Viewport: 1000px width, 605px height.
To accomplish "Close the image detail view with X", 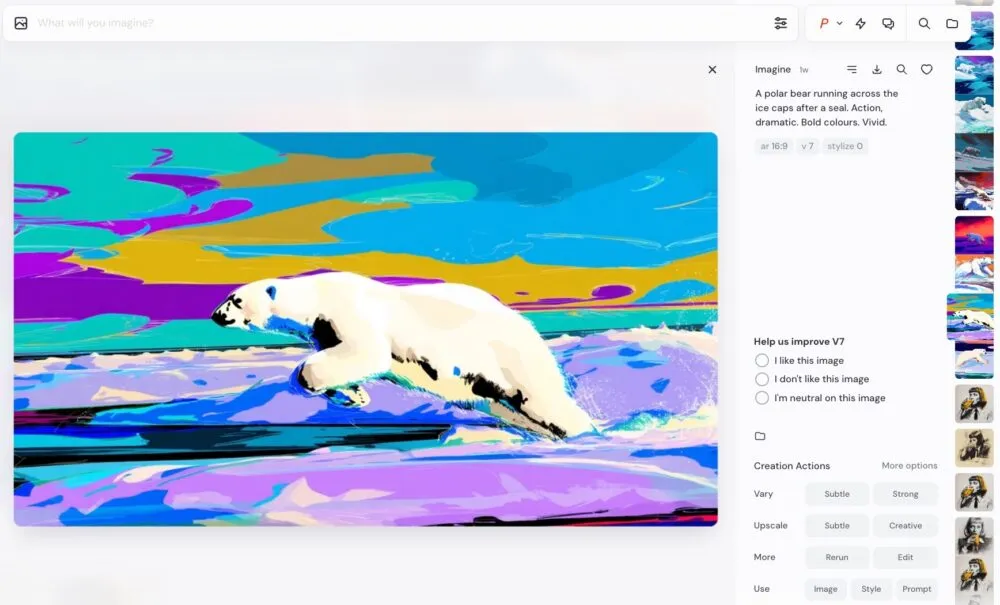I will [712, 70].
